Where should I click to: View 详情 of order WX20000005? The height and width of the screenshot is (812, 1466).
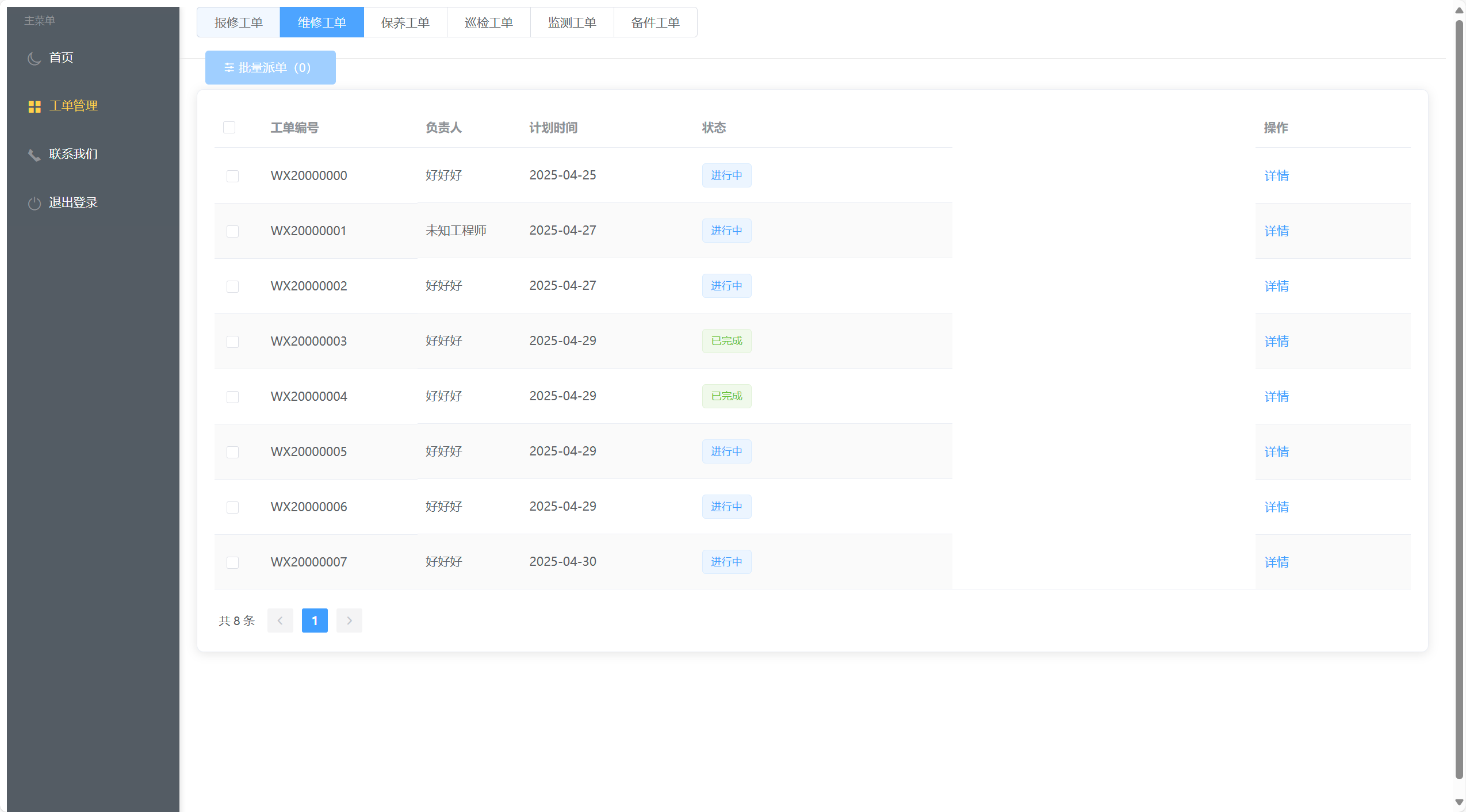tap(1276, 451)
